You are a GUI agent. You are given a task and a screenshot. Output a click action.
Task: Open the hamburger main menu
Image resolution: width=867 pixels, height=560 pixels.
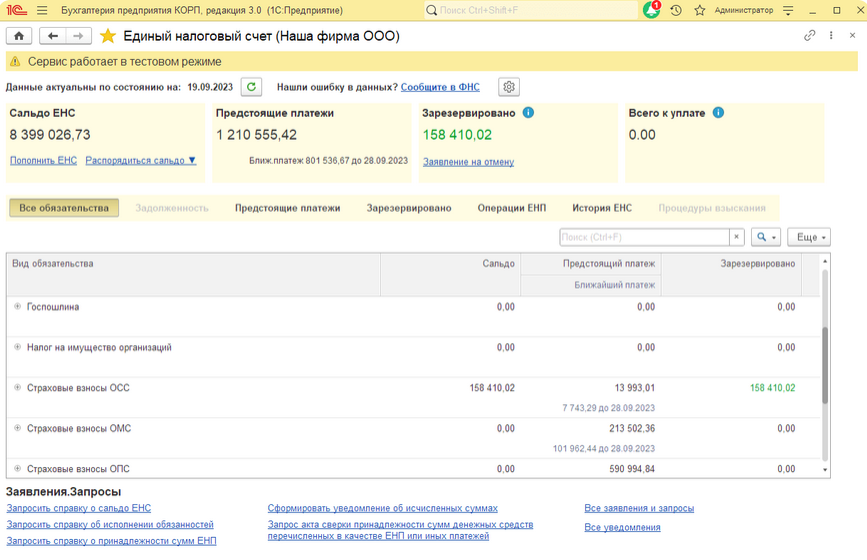[x=41, y=10]
